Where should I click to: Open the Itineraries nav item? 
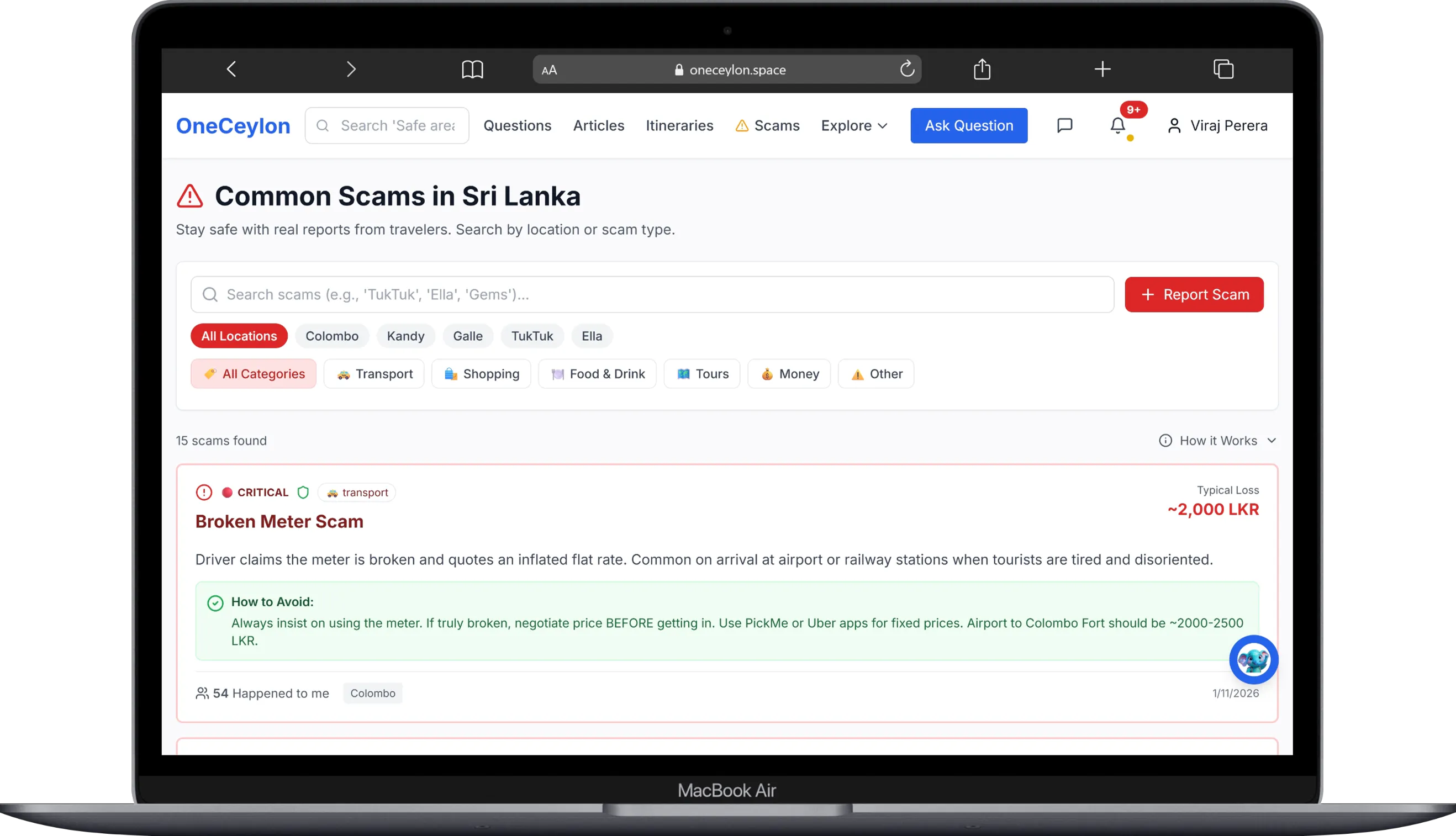point(679,126)
